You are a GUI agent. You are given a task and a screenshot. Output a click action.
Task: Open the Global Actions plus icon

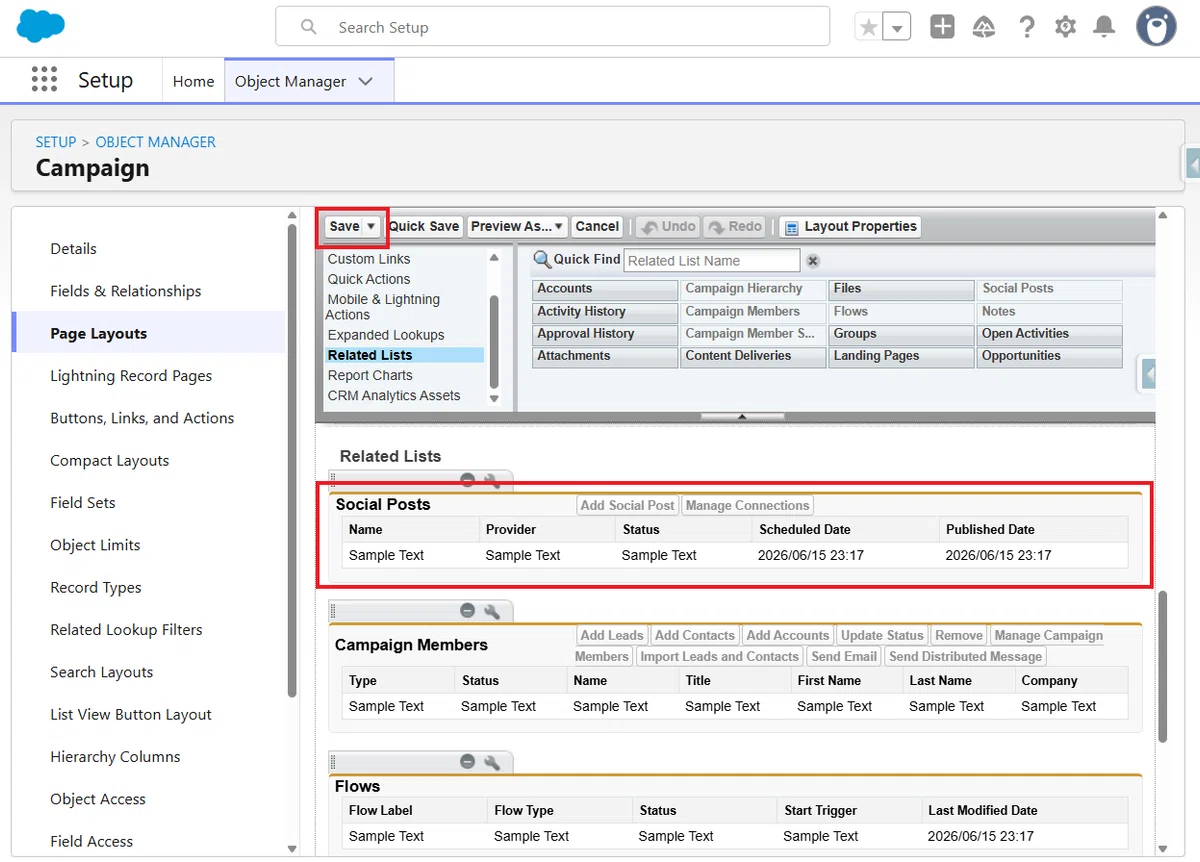click(942, 27)
